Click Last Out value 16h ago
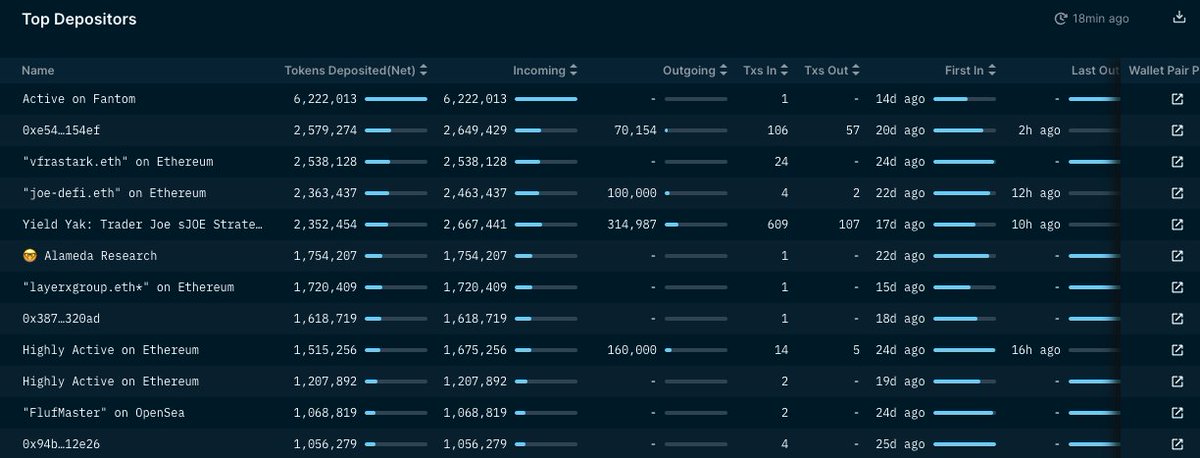 1035,350
